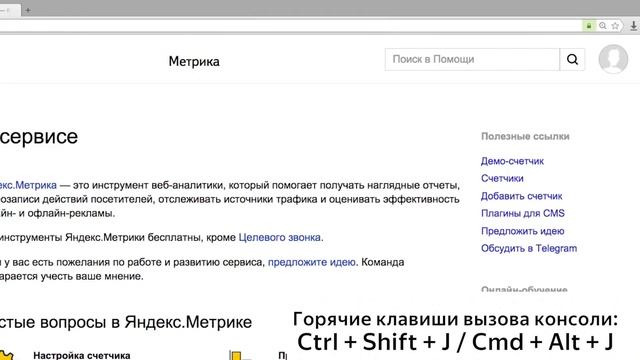
Task: Open the "Обсудить в Telegram" link
Action: [x=529, y=248]
